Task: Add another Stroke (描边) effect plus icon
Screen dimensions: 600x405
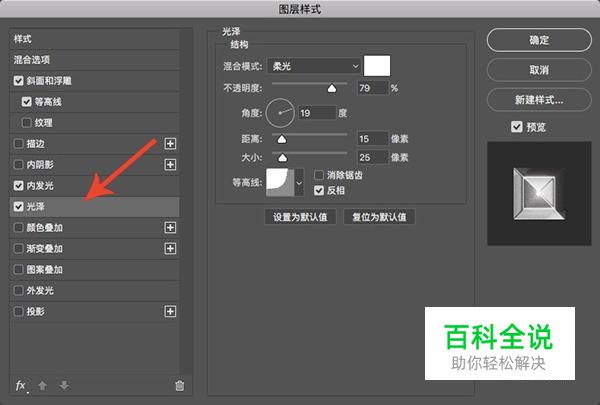Action: click(x=170, y=144)
